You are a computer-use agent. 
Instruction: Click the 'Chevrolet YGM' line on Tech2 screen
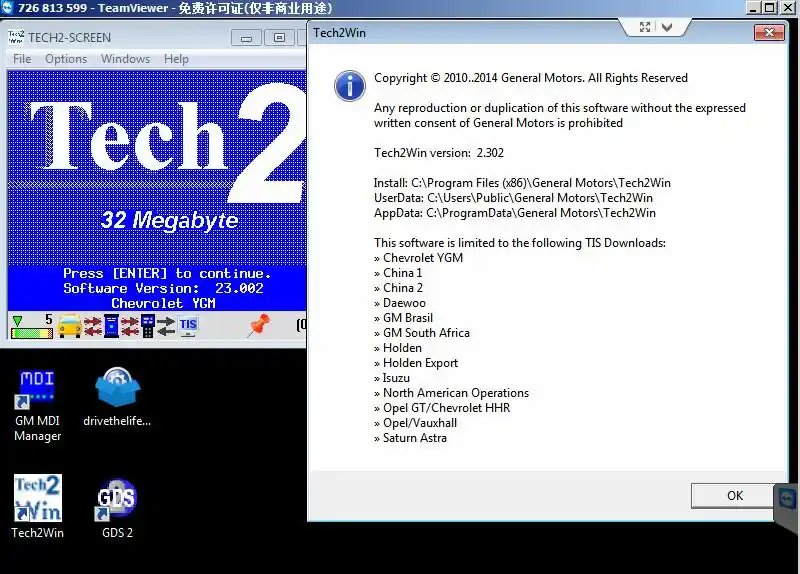163,303
